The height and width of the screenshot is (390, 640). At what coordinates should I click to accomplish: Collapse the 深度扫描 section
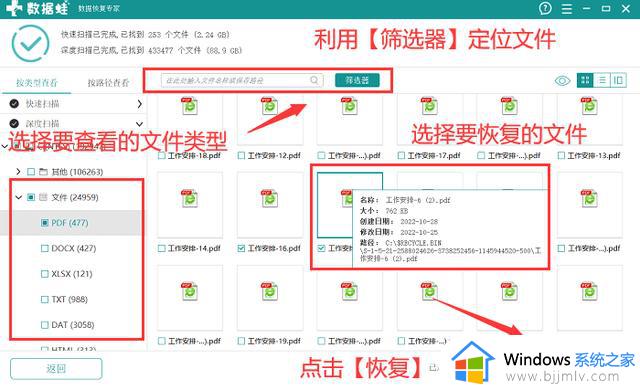click(x=139, y=124)
